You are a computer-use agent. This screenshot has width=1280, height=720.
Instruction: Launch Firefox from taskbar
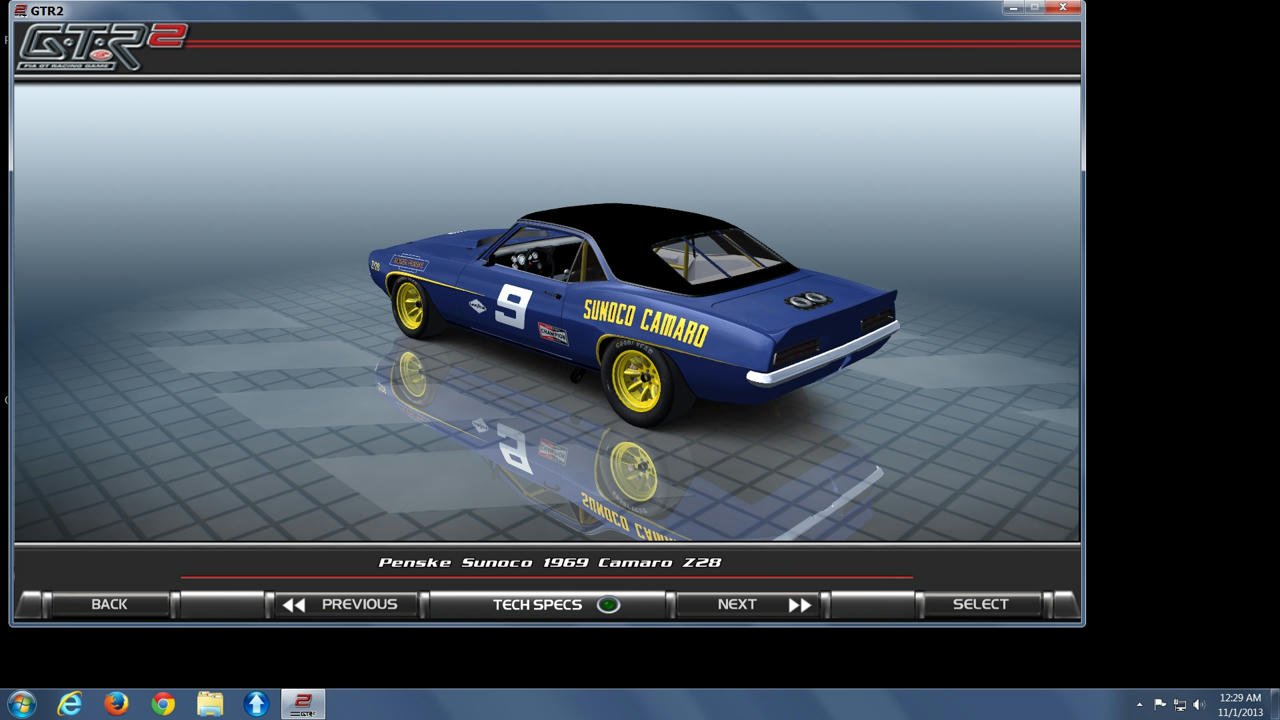[x=116, y=704]
